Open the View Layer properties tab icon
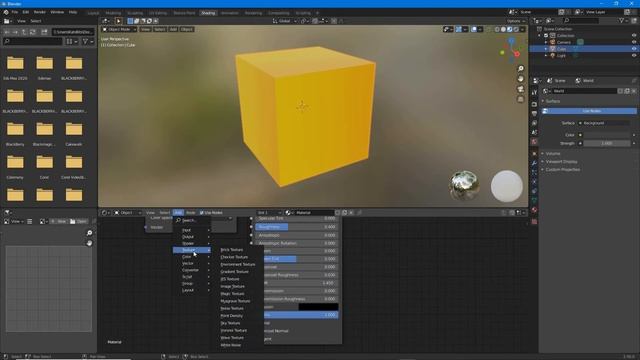 (x=534, y=123)
